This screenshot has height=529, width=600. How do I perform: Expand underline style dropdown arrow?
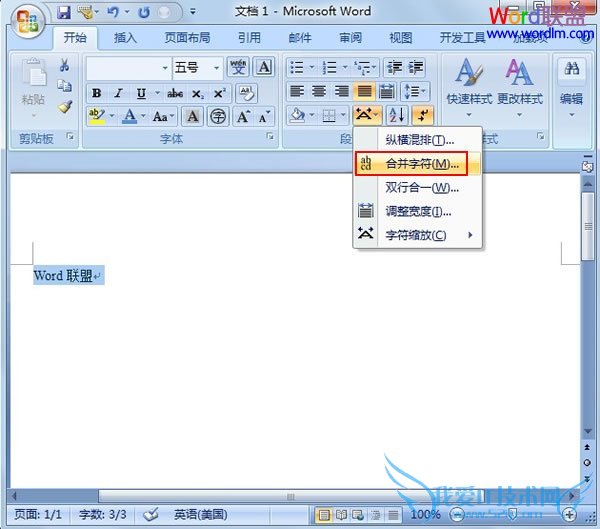(x=157, y=93)
